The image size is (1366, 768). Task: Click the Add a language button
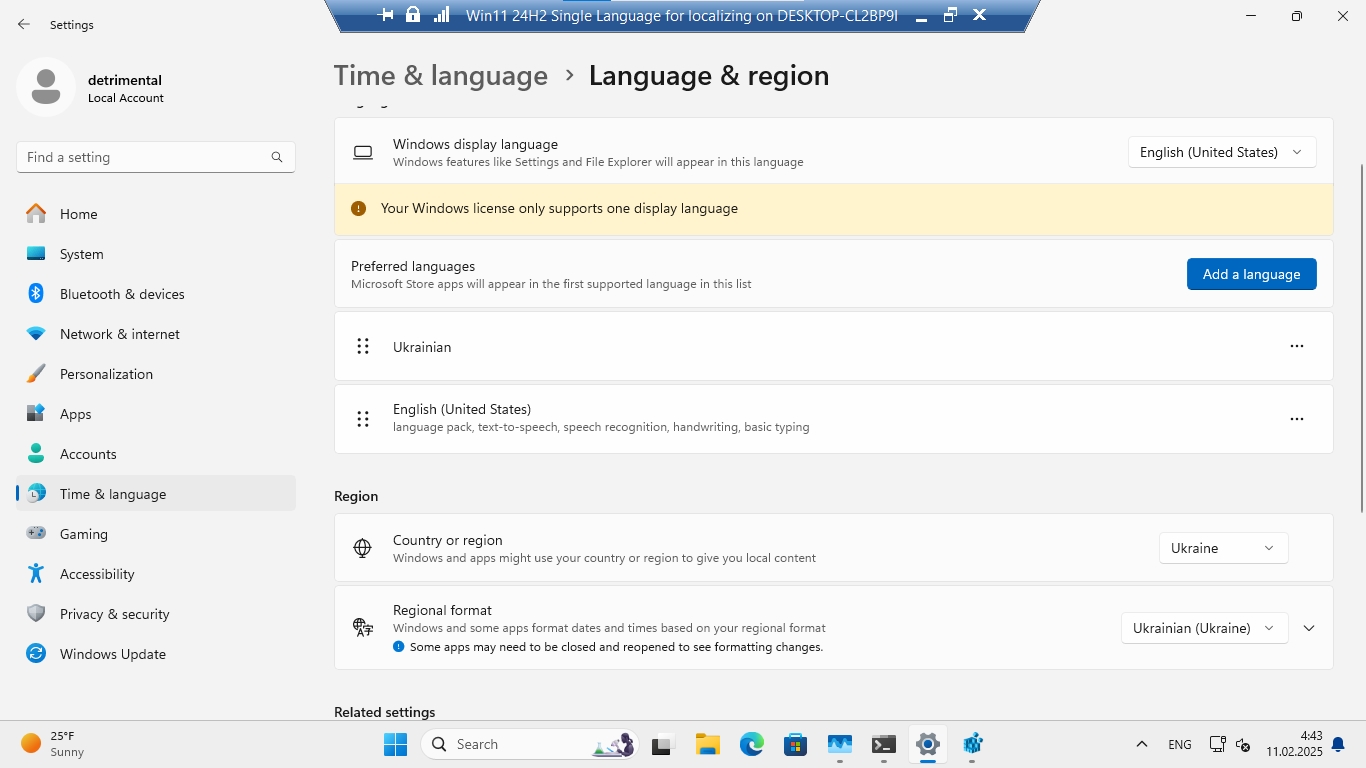coord(1251,274)
